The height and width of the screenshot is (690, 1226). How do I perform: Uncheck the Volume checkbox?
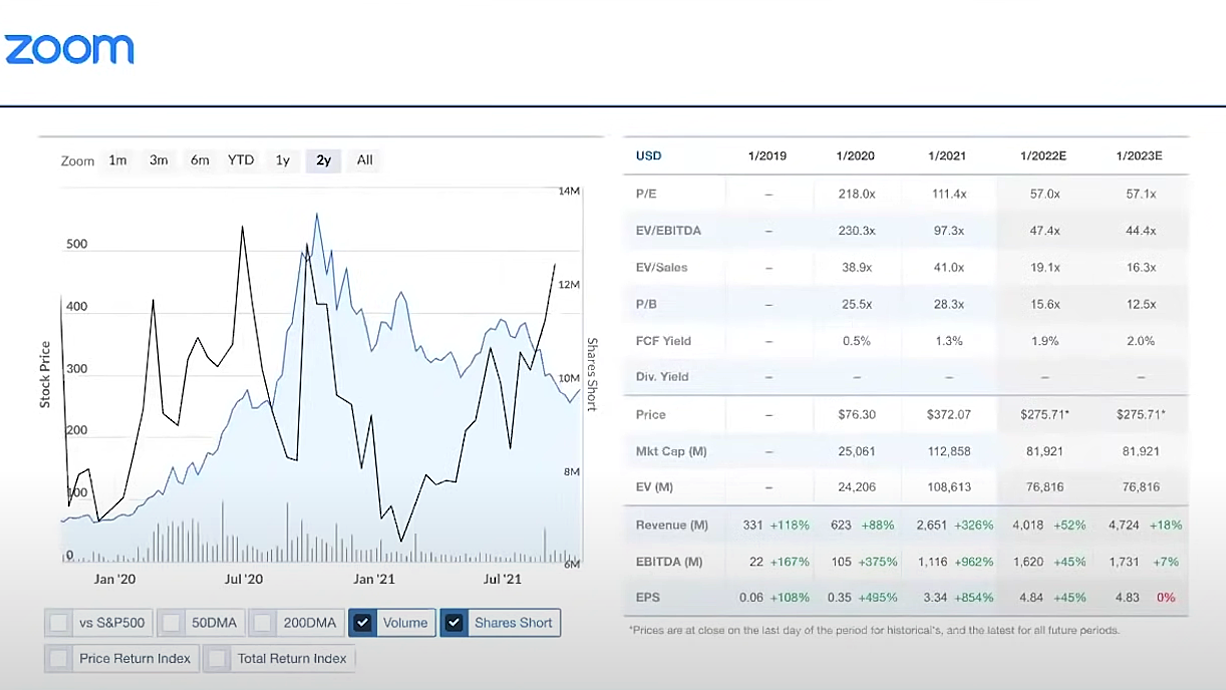pyautogui.click(x=363, y=623)
